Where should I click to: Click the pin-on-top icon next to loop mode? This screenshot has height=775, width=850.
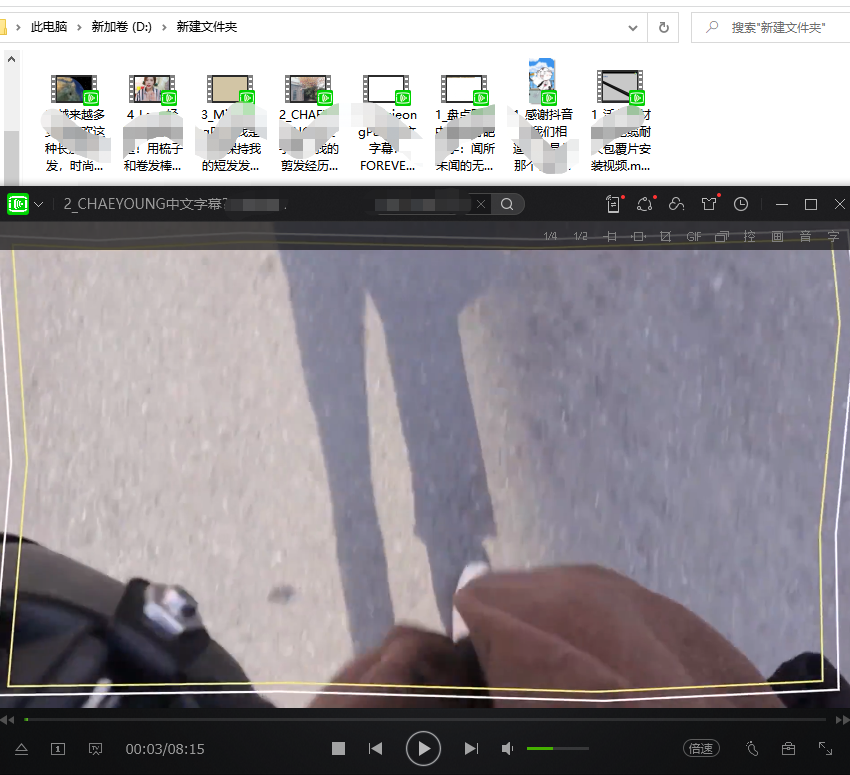coord(95,749)
